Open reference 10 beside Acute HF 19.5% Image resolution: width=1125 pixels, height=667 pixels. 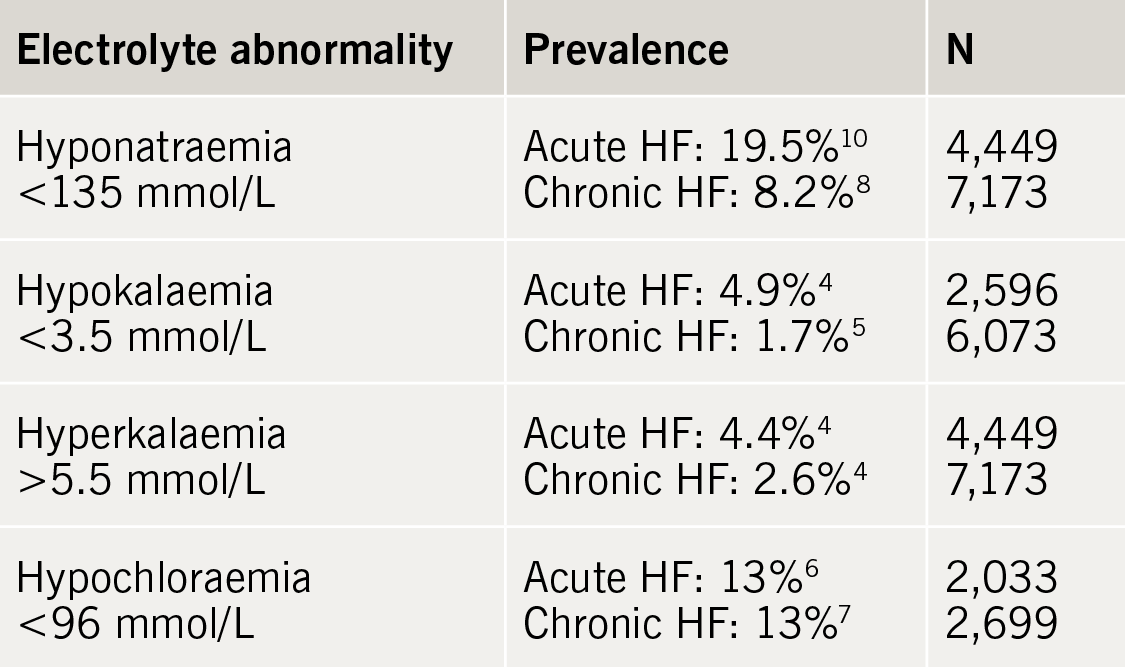853,137
